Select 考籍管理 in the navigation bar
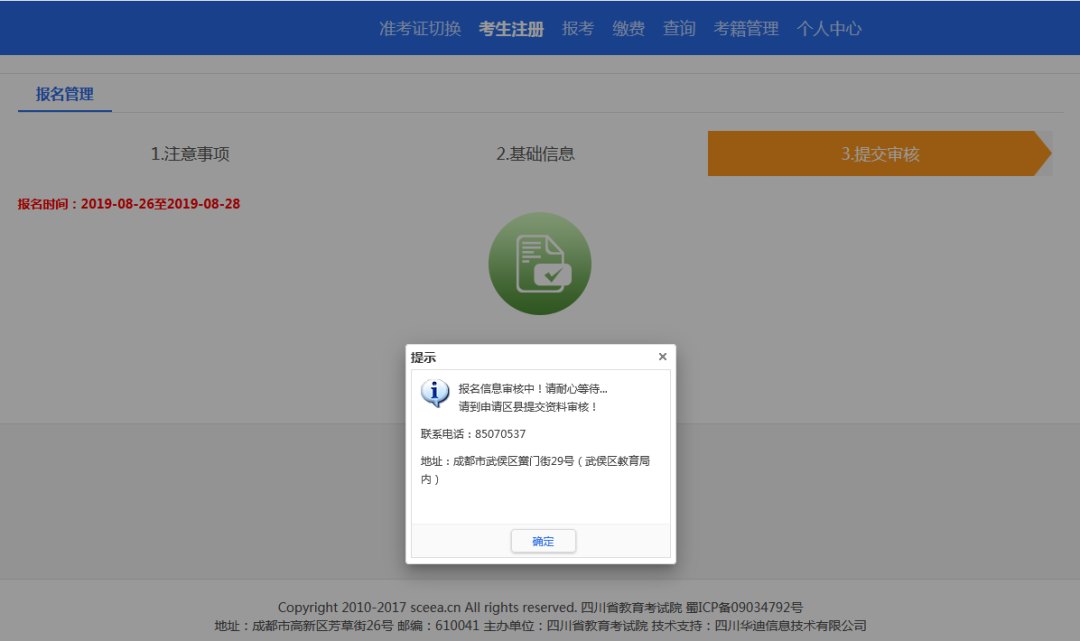Screen dimensions: 1080x641 pos(745,29)
